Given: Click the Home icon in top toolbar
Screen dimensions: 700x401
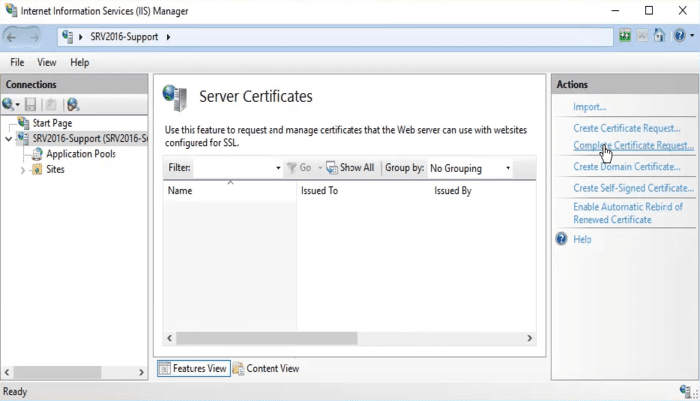Looking at the screenshot, I should coord(659,35).
